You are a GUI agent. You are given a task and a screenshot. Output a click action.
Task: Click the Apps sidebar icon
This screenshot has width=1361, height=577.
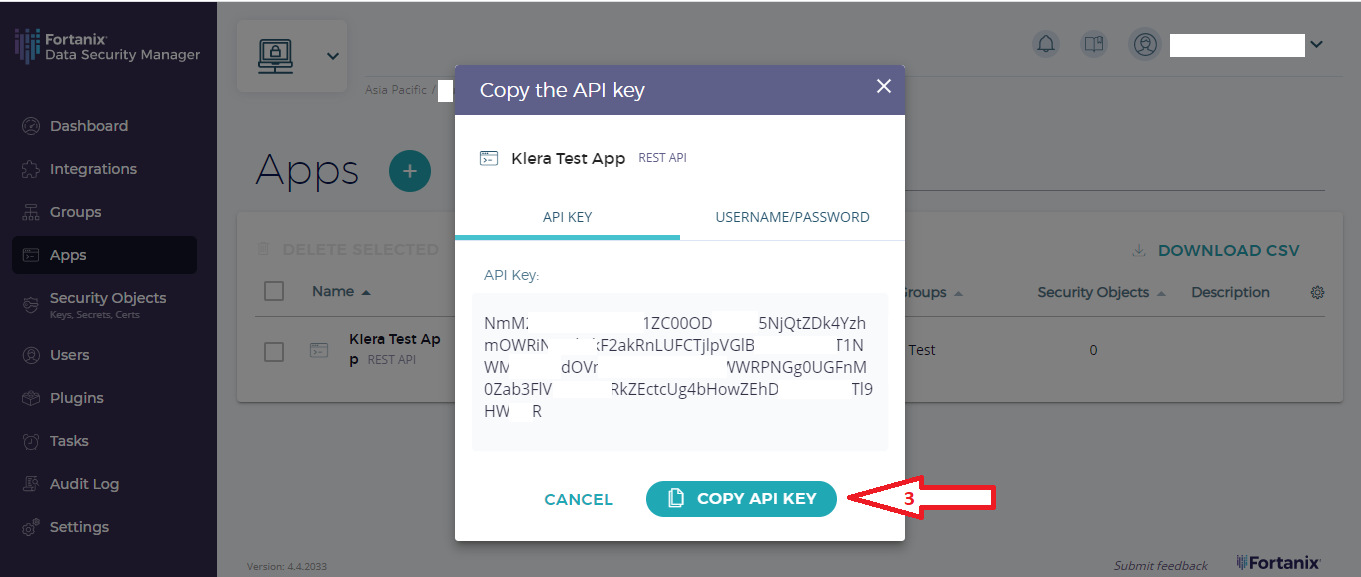31,255
